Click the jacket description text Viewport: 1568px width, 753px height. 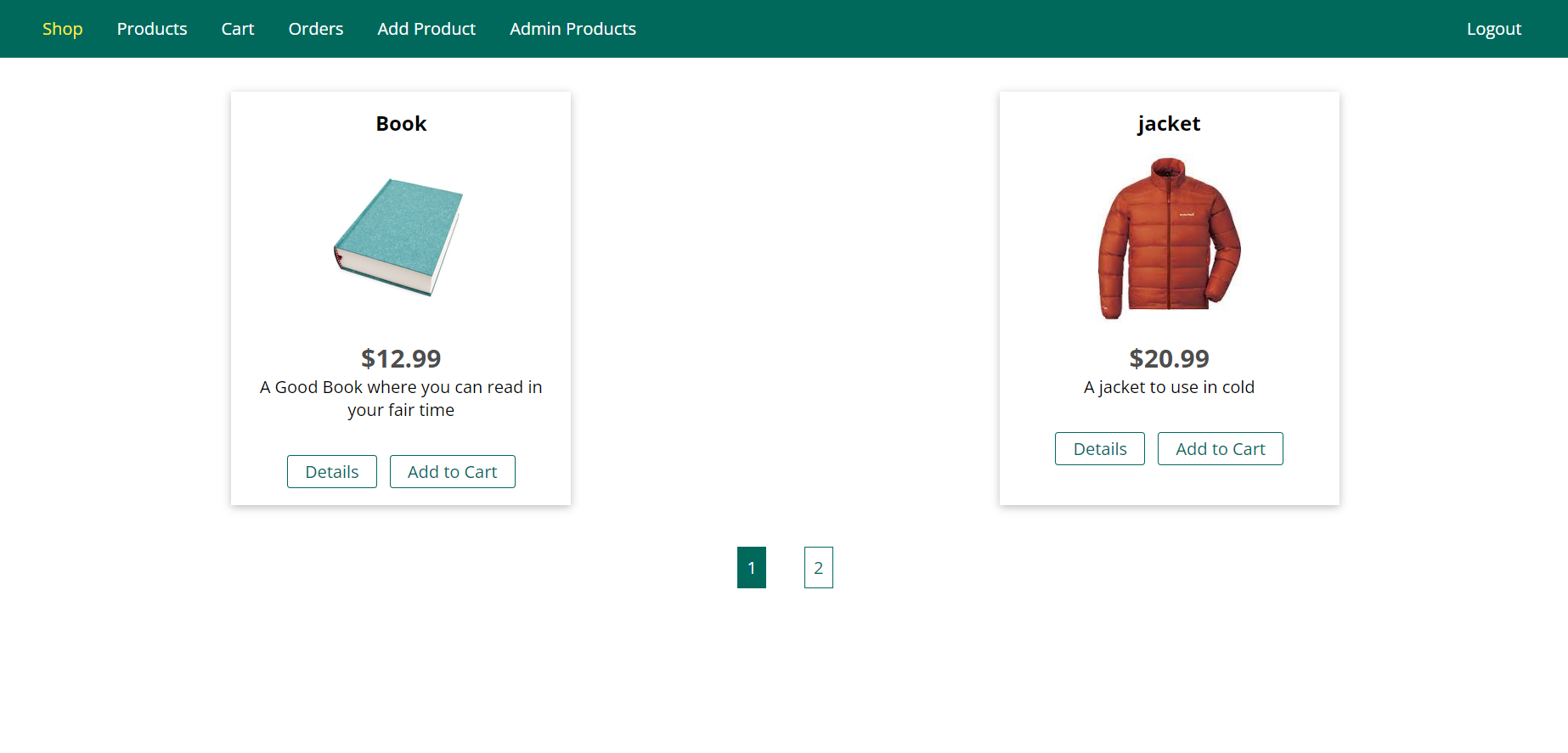(x=1169, y=387)
